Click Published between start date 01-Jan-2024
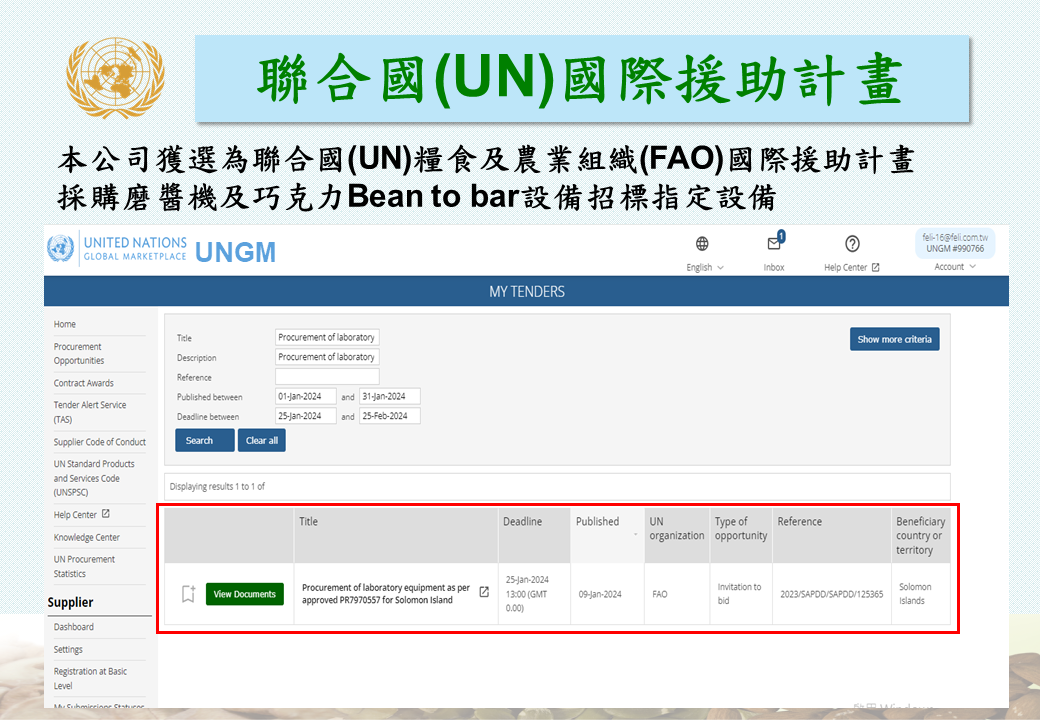The width and height of the screenshot is (1040, 720). (x=305, y=396)
